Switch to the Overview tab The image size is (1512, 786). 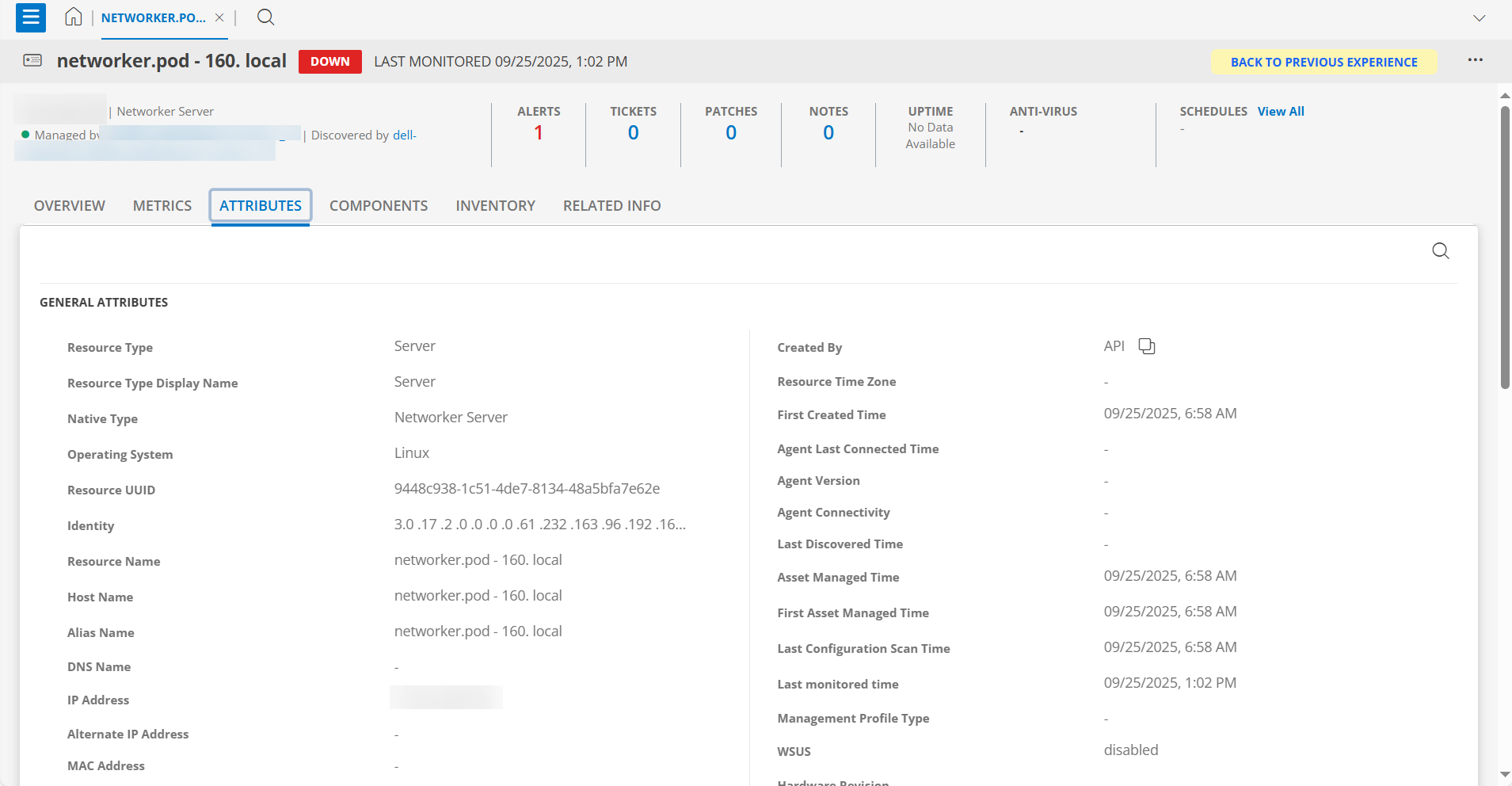click(70, 206)
